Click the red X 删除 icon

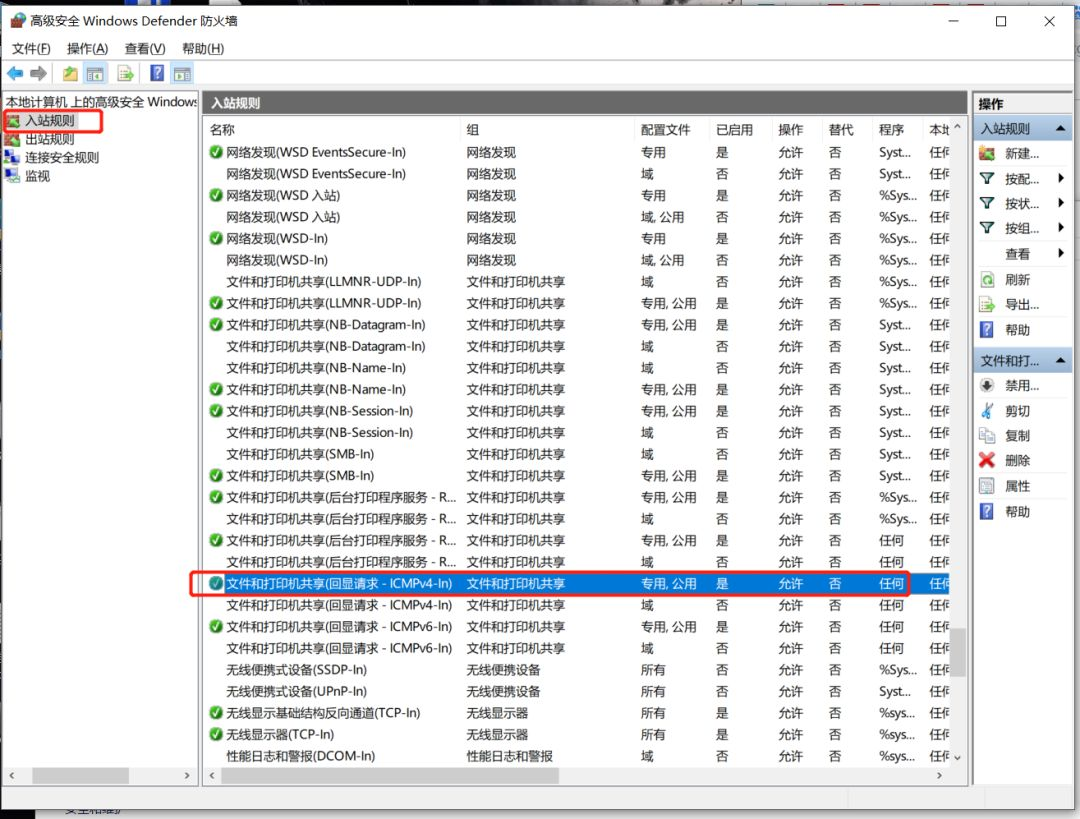[987, 461]
